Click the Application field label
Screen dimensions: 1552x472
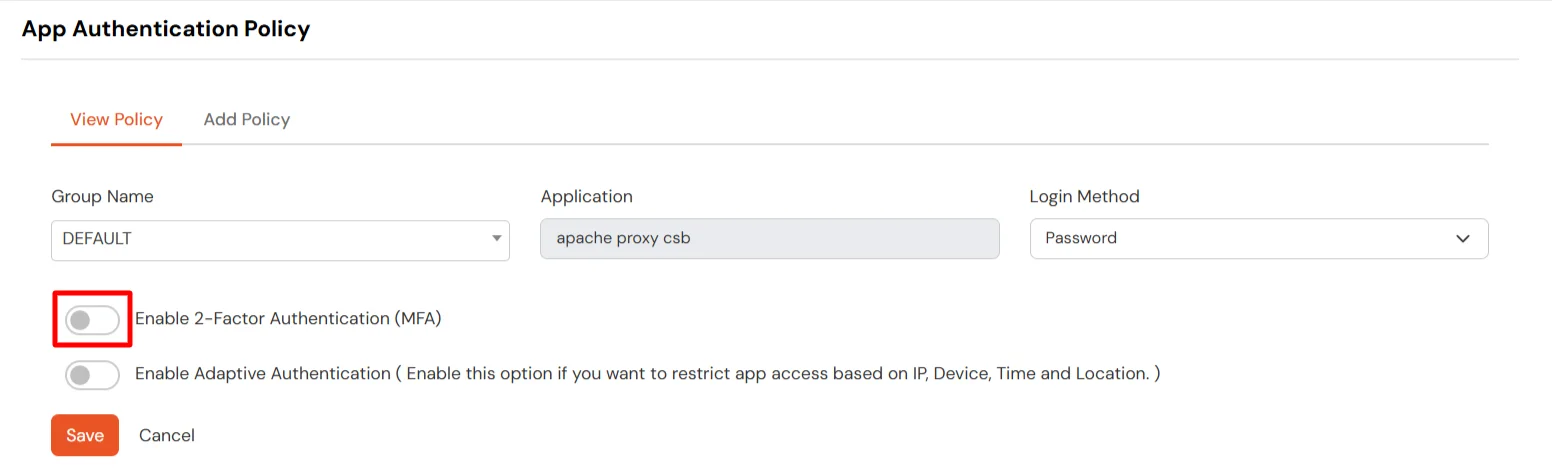pyautogui.click(x=587, y=197)
